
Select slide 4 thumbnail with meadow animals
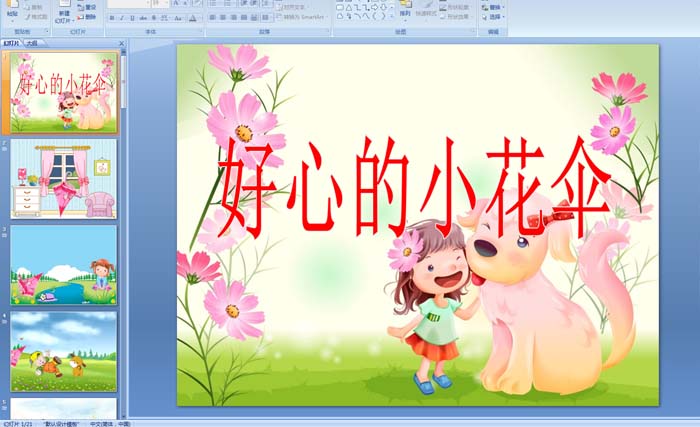(x=64, y=351)
